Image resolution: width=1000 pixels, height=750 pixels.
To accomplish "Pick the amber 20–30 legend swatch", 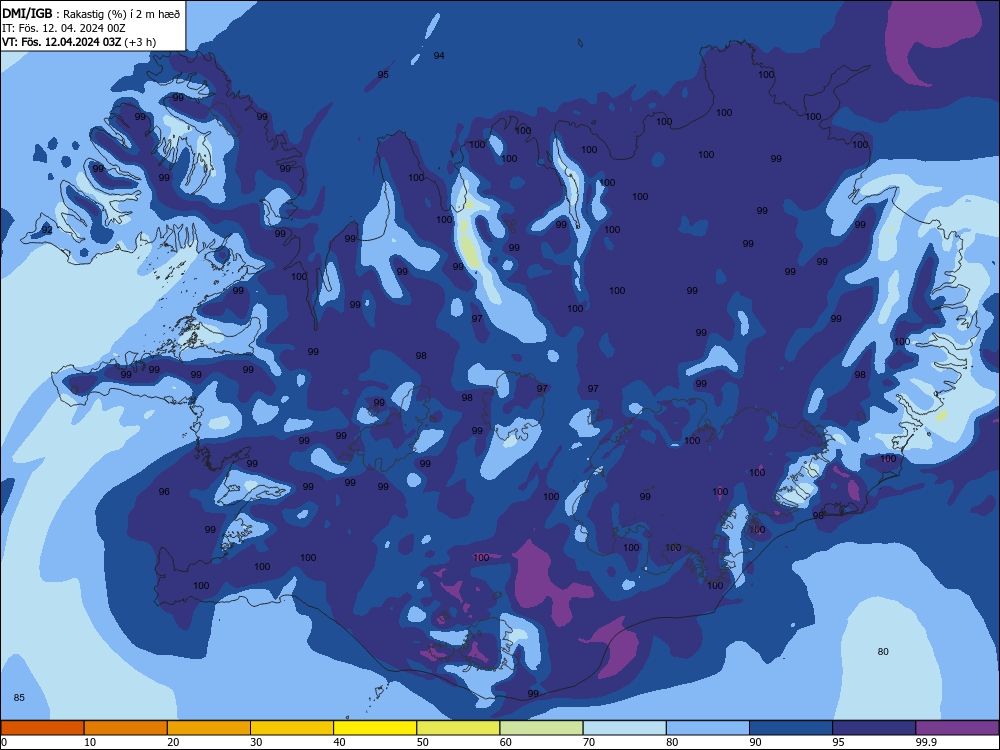I will pos(209,728).
